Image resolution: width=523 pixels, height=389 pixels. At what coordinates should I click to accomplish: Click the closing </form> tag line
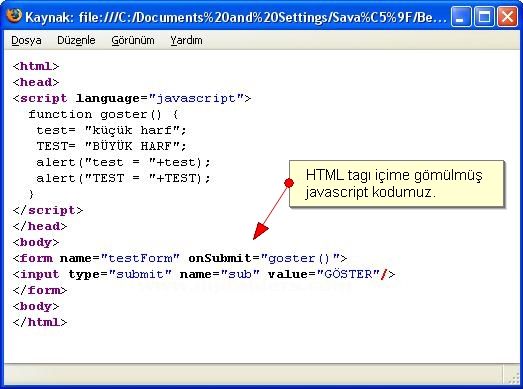point(40,290)
